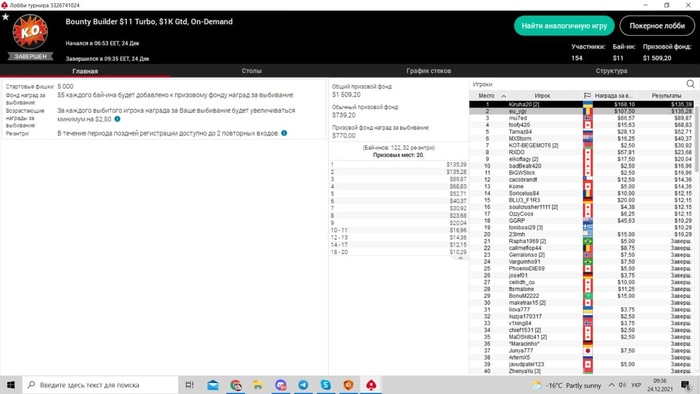
Task: Open Telegram from the taskbar
Action: [x=303, y=385]
